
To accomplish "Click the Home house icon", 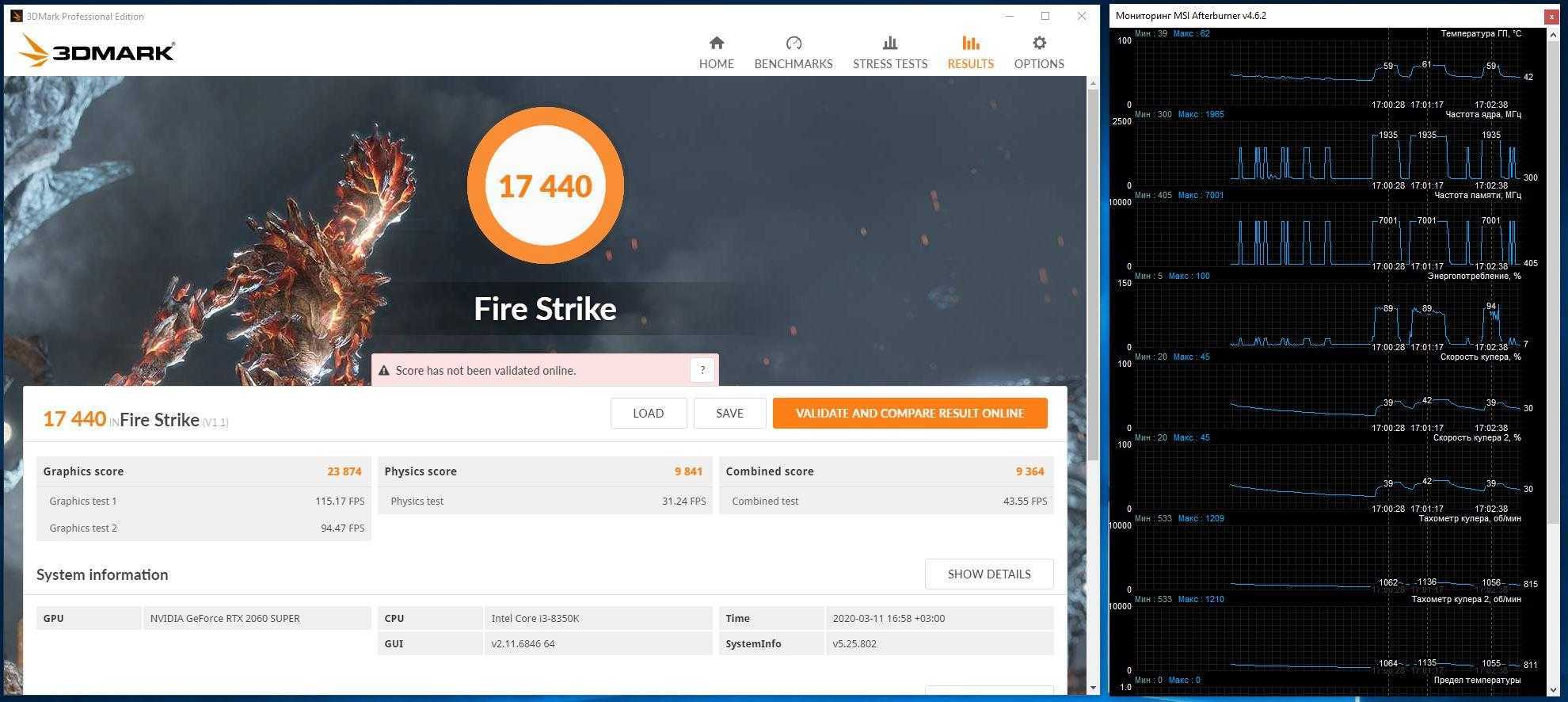I will [716, 43].
